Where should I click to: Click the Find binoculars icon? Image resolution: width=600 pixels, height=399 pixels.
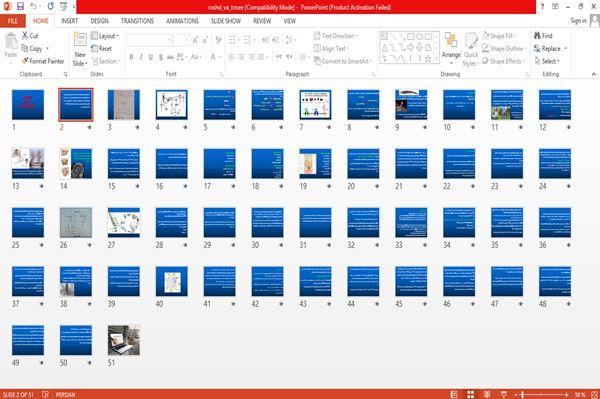537,36
